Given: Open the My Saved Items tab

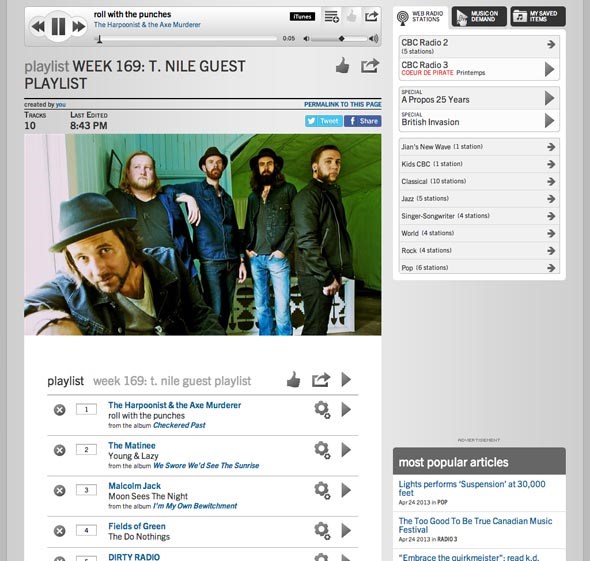Looking at the screenshot, I should pyautogui.click(x=538, y=17).
